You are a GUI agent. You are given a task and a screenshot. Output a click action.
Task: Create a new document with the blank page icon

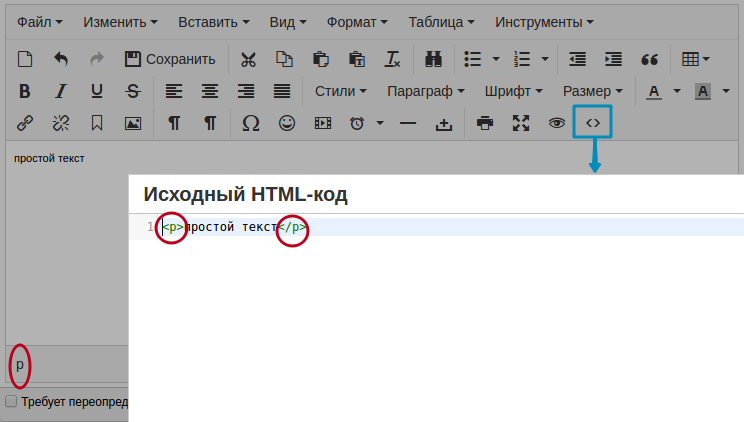point(25,59)
